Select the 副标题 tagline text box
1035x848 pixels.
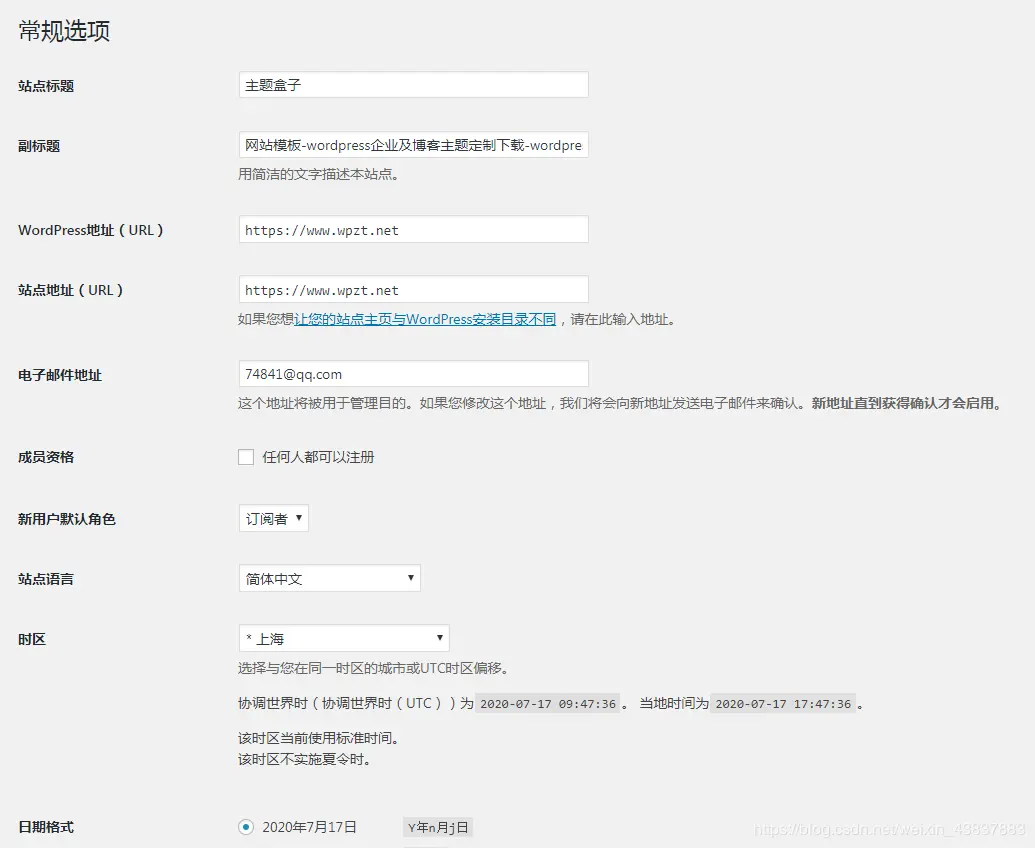413,144
